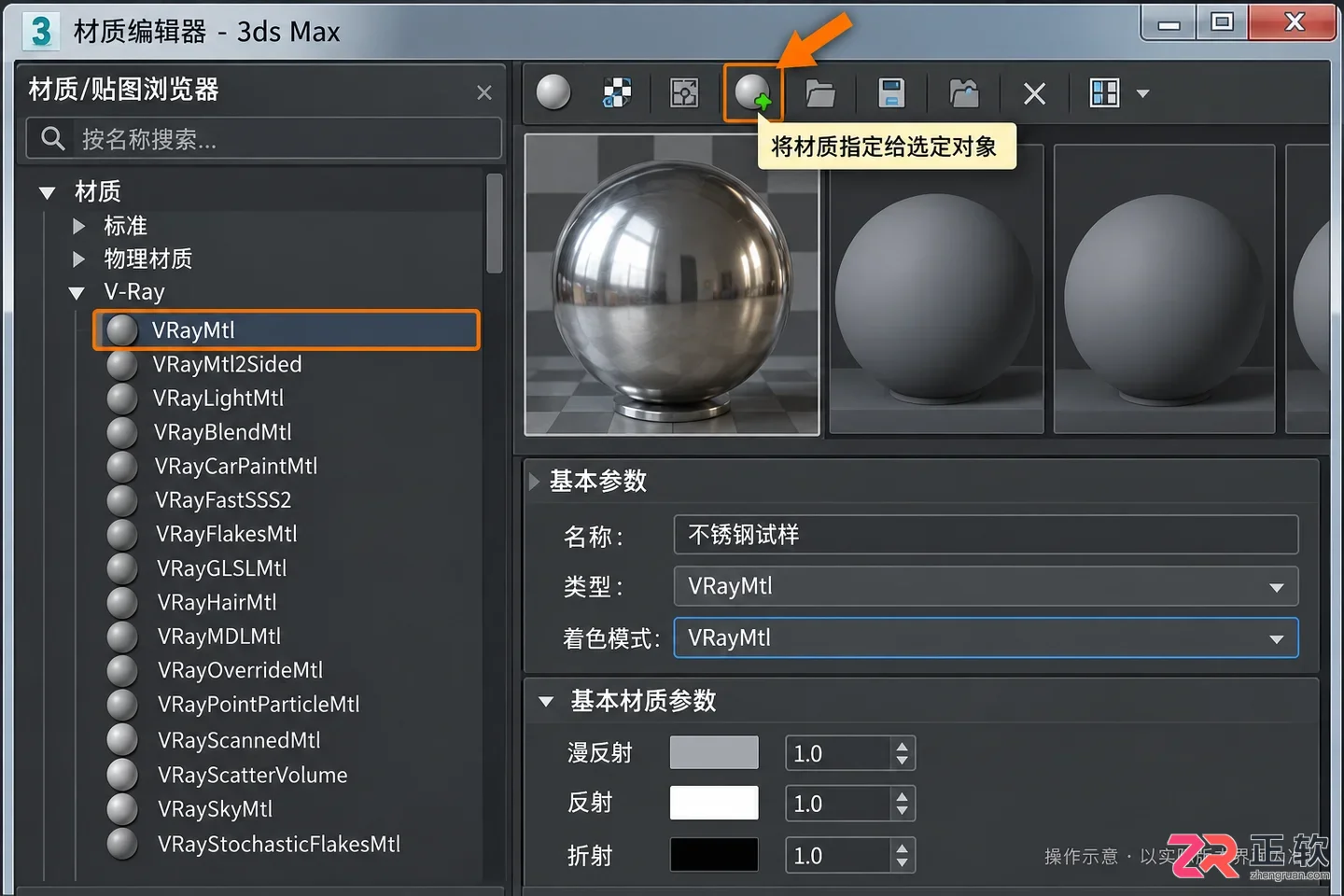This screenshot has width=1344, height=896.
Task: Select VRayStochasticFlakesMtl entry
Action: (278, 844)
